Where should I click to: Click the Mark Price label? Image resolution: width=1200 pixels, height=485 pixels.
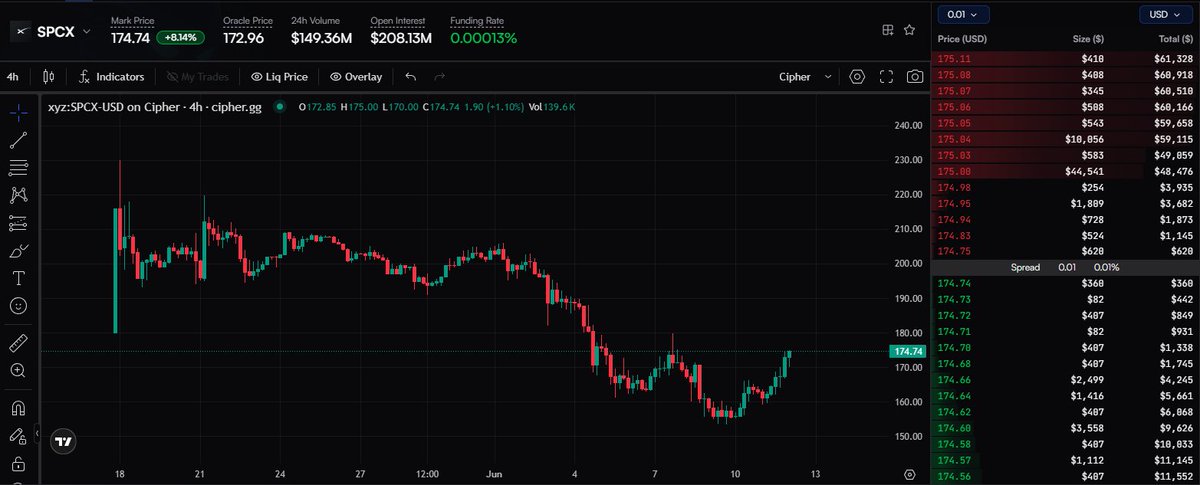point(130,20)
